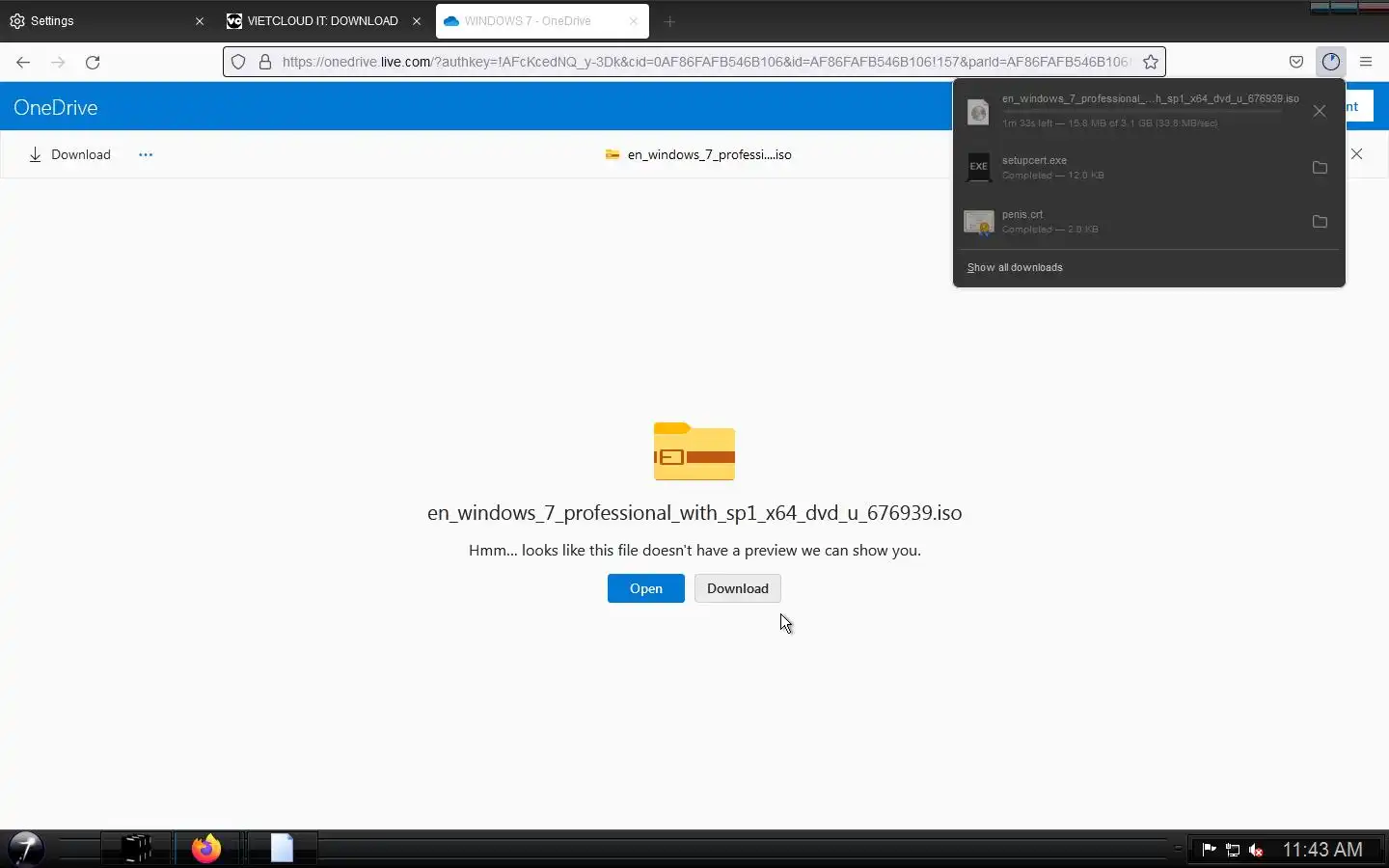Click the network tray icon

[x=1233, y=850]
